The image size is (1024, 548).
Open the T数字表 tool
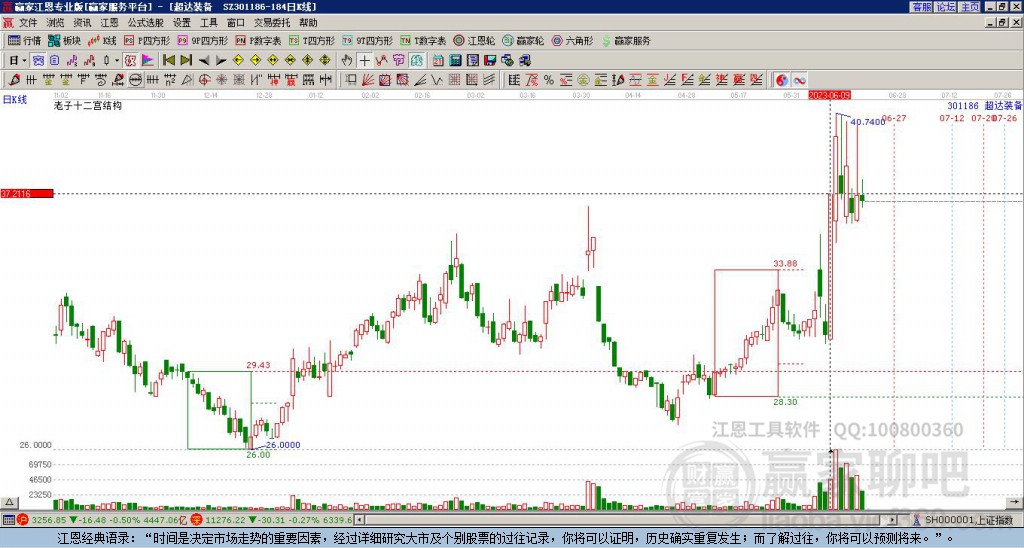click(423, 40)
